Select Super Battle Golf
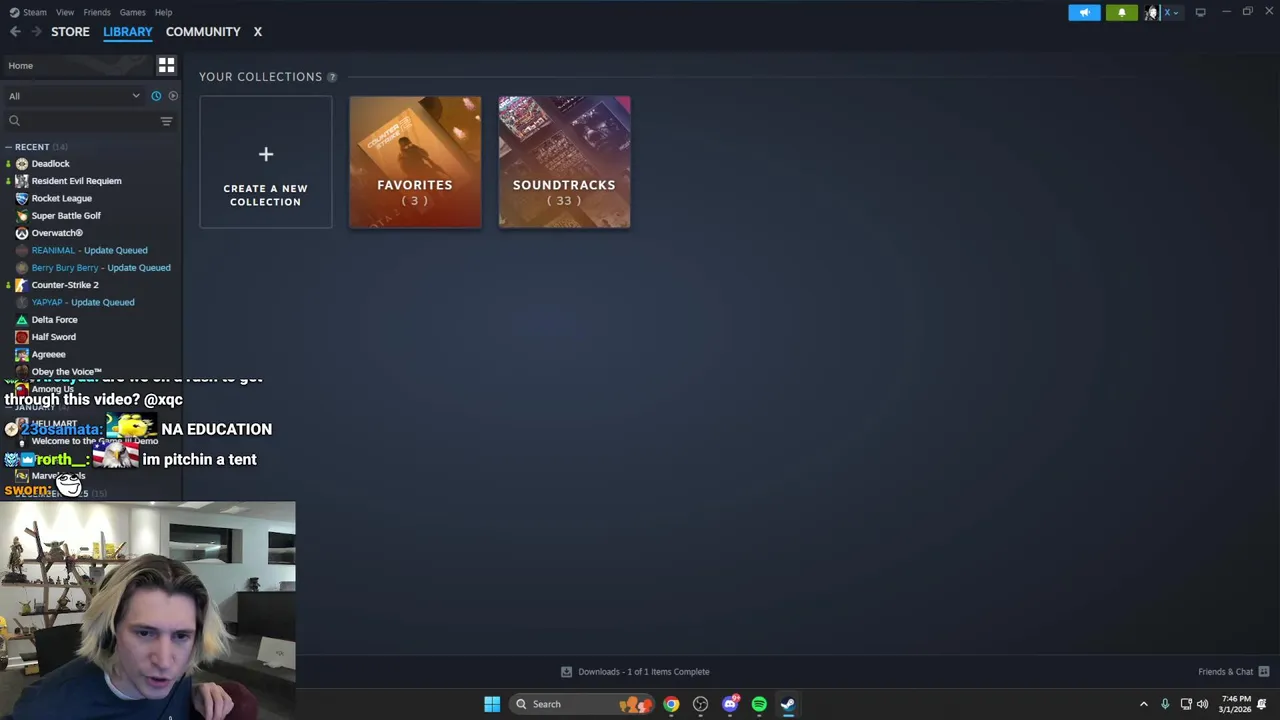 [66, 216]
